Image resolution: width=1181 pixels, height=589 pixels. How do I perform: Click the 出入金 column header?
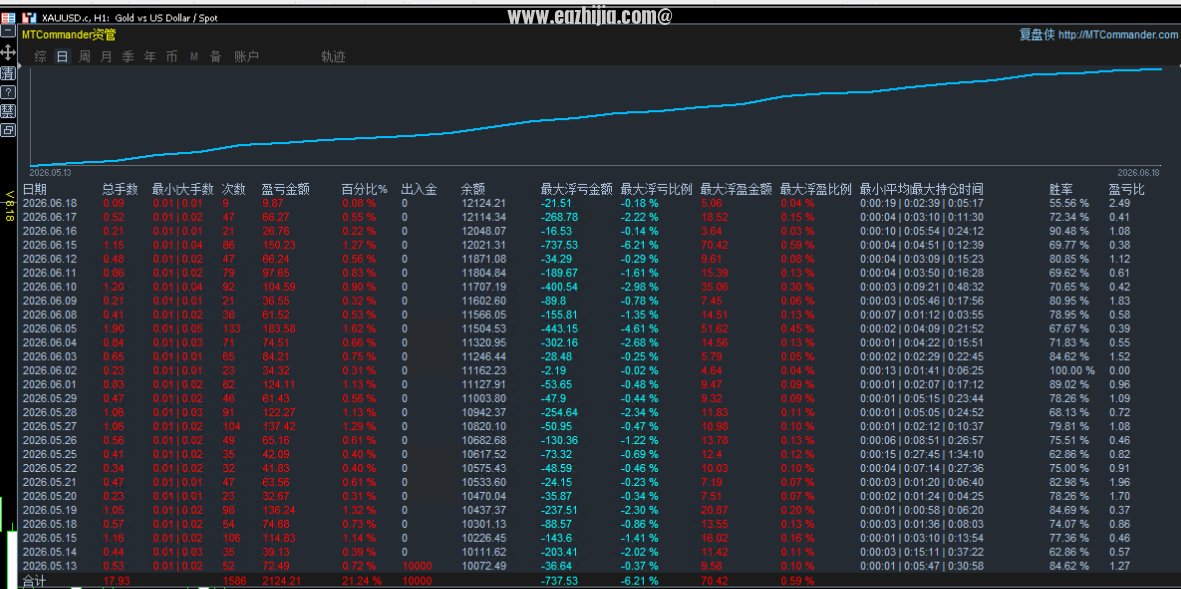pyautogui.click(x=419, y=189)
